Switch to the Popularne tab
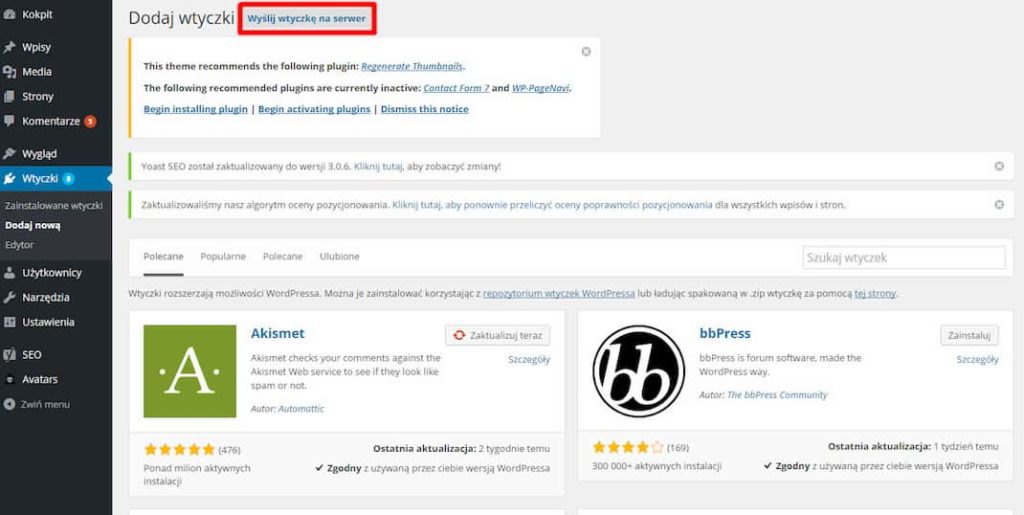Image resolution: width=1024 pixels, height=515 pixels. tap(222, 256)
